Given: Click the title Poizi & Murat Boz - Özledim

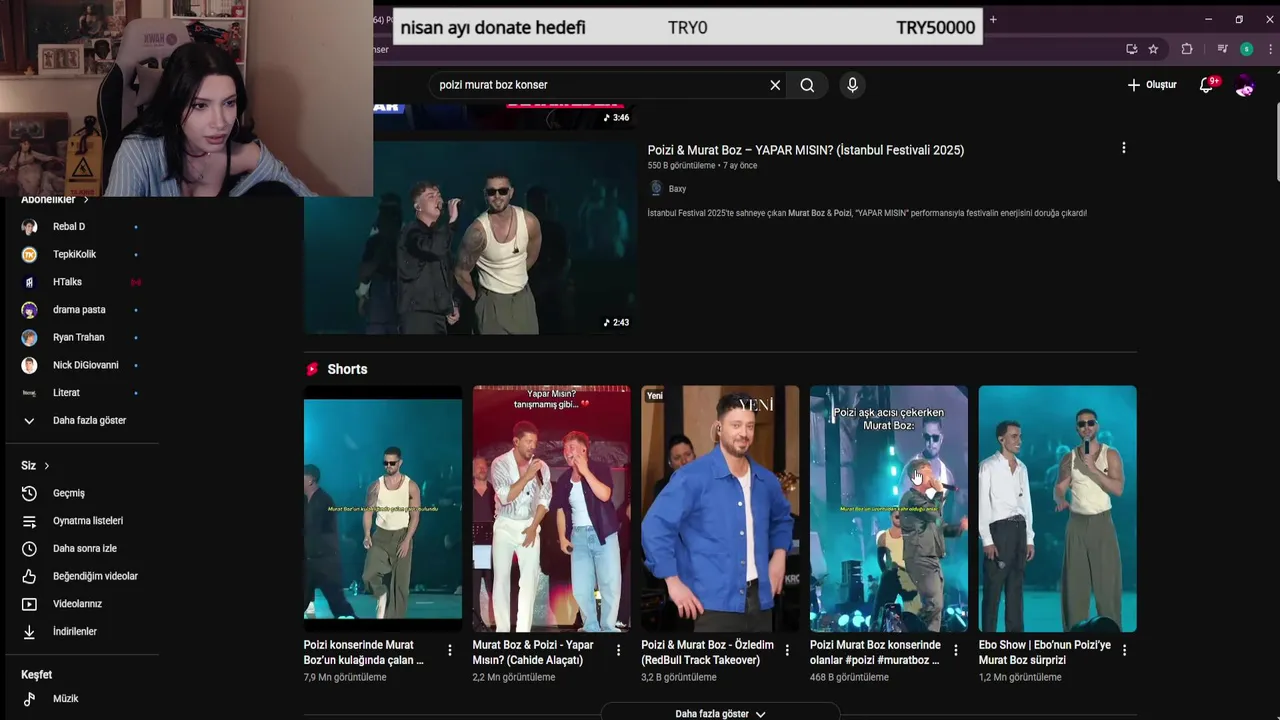Looking at the screenshot, I should coord(707,652).
